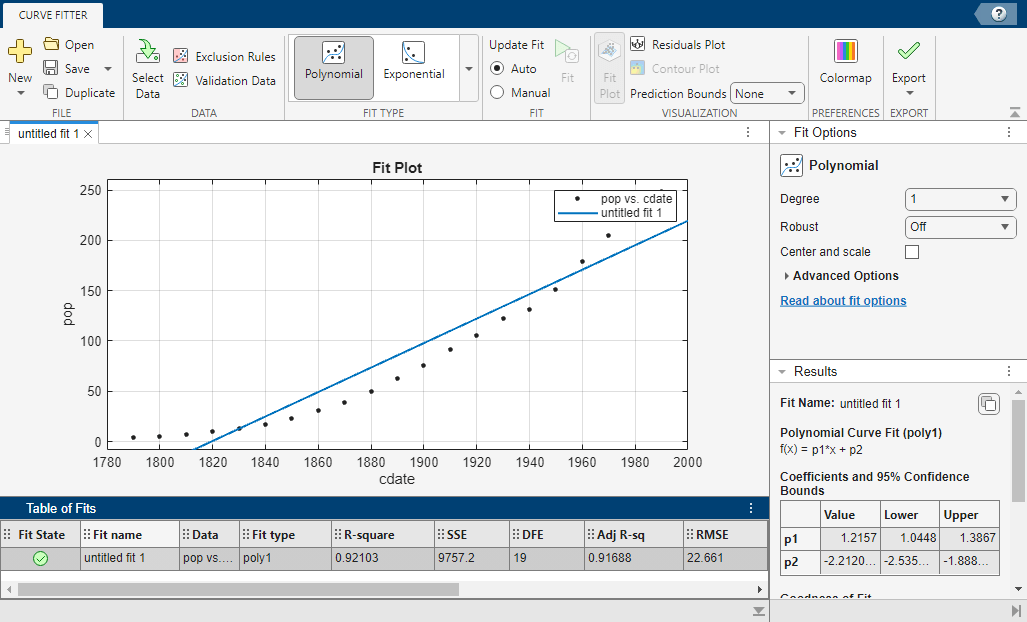
Task: Show the Residuals Plot
Action: click(x=677, y=45)
